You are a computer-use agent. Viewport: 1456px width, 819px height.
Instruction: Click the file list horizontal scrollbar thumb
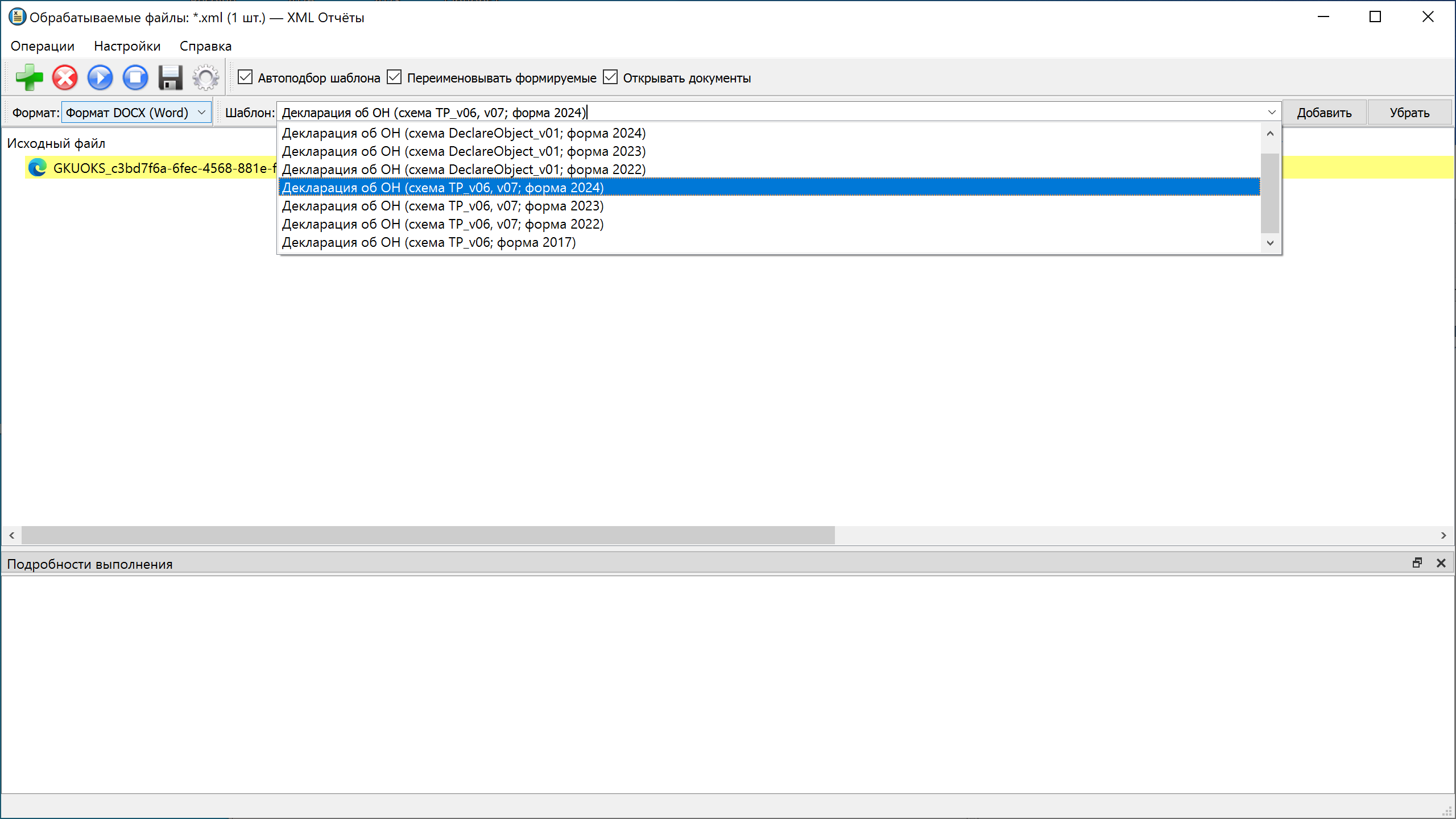pyautogui.click(x=428, y=535)
